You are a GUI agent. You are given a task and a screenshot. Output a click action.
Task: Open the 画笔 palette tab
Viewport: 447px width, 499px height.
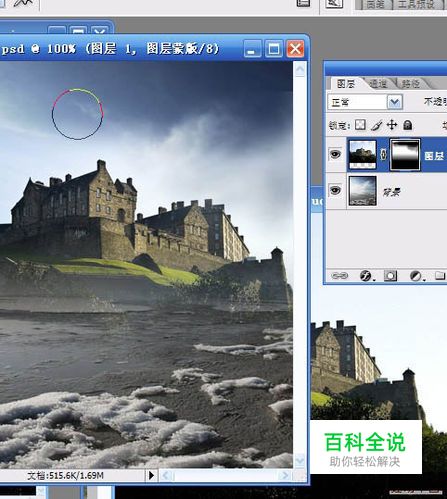[x=375, y=4]
